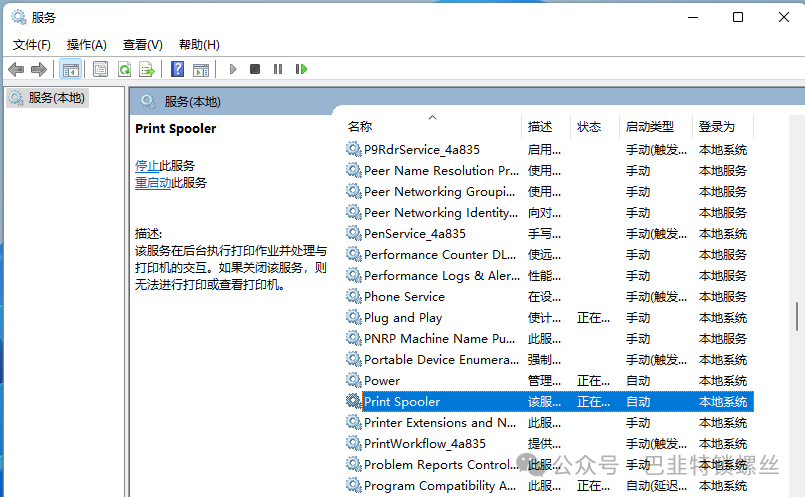The width and height of the screenshot is (805, 497).
Task: Select the Performance Logs & Alerts service
Action: [442, 276]
